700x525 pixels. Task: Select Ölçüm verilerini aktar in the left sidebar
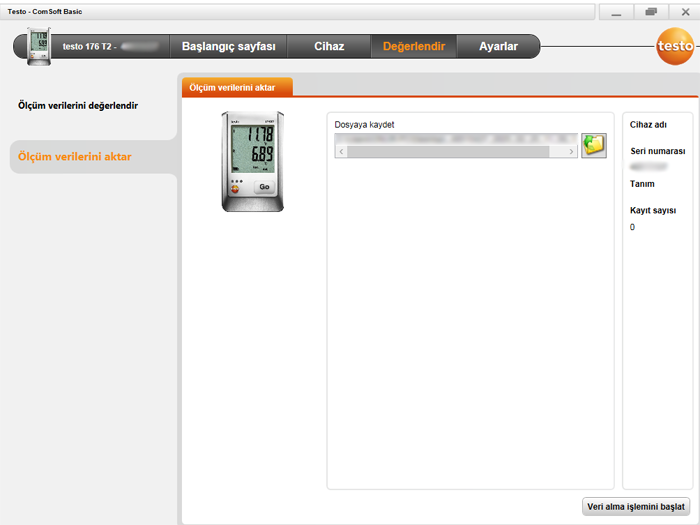(75, 157)
